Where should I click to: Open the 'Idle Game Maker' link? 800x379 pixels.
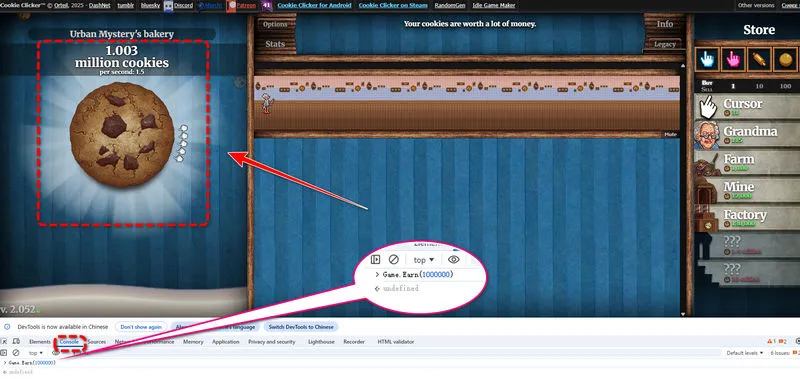click(494, 6)
